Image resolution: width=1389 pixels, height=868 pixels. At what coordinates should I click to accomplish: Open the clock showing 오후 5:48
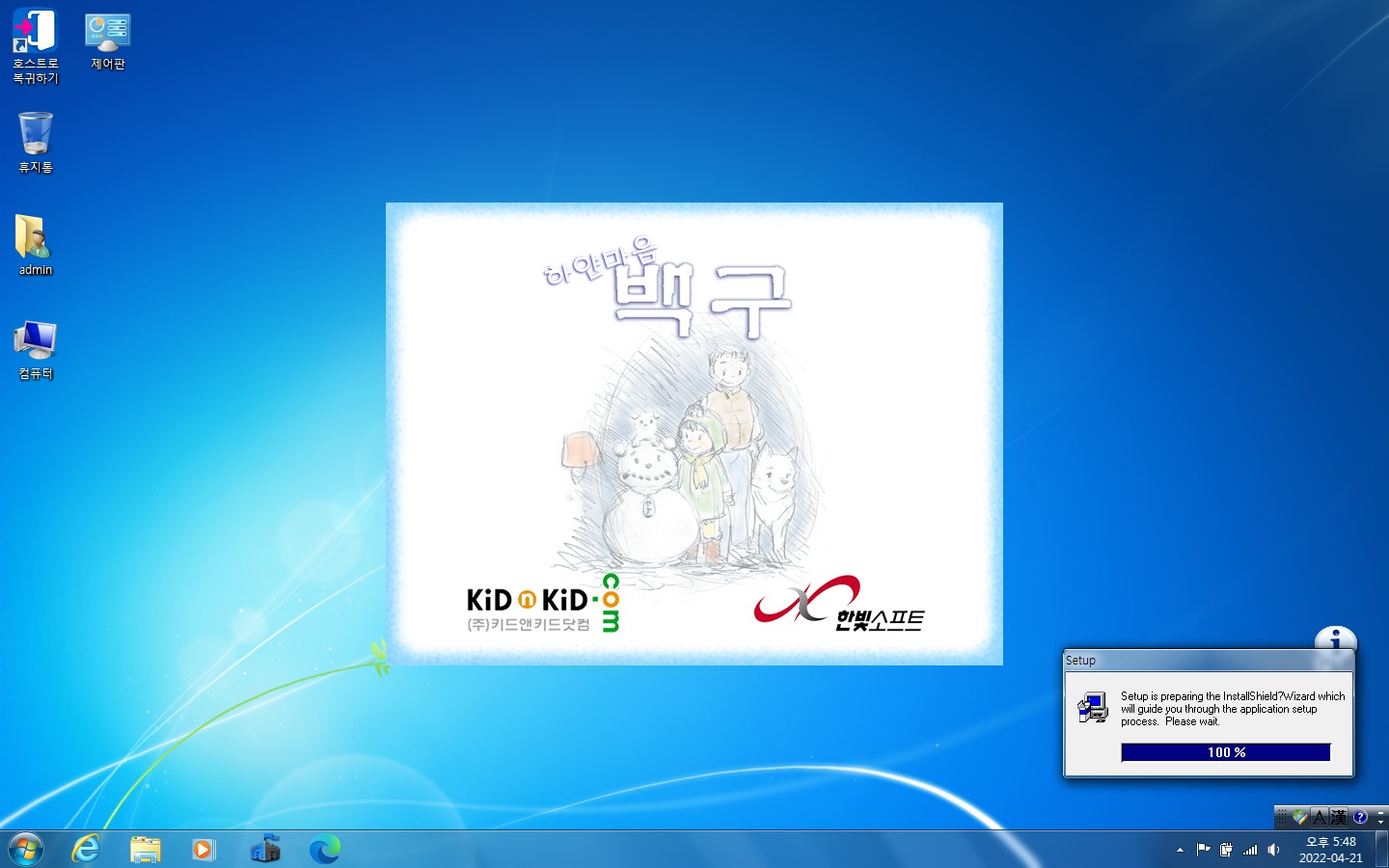pos(1330,850)
